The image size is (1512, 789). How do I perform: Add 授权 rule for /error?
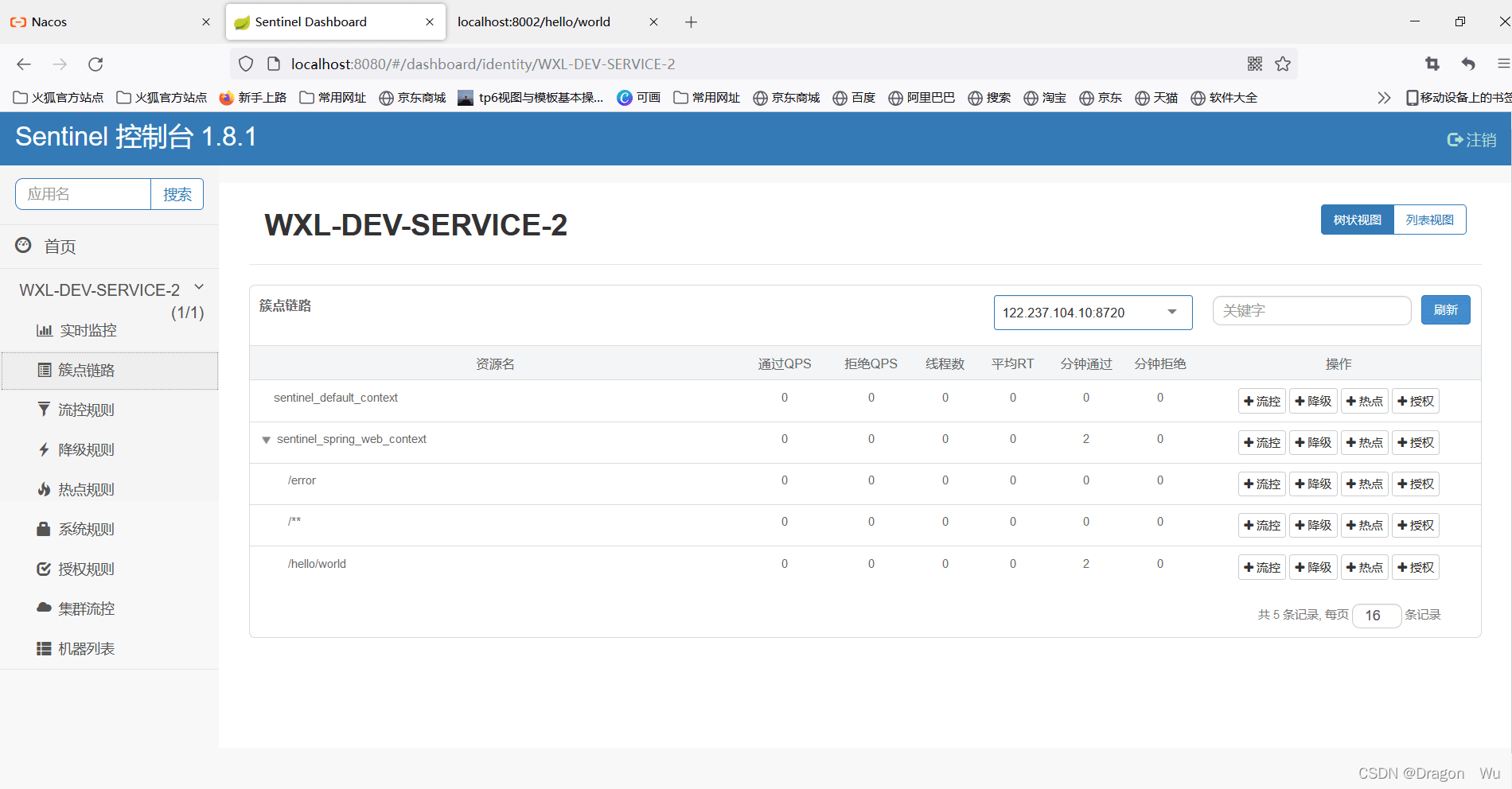click(x=1415, y=484)
